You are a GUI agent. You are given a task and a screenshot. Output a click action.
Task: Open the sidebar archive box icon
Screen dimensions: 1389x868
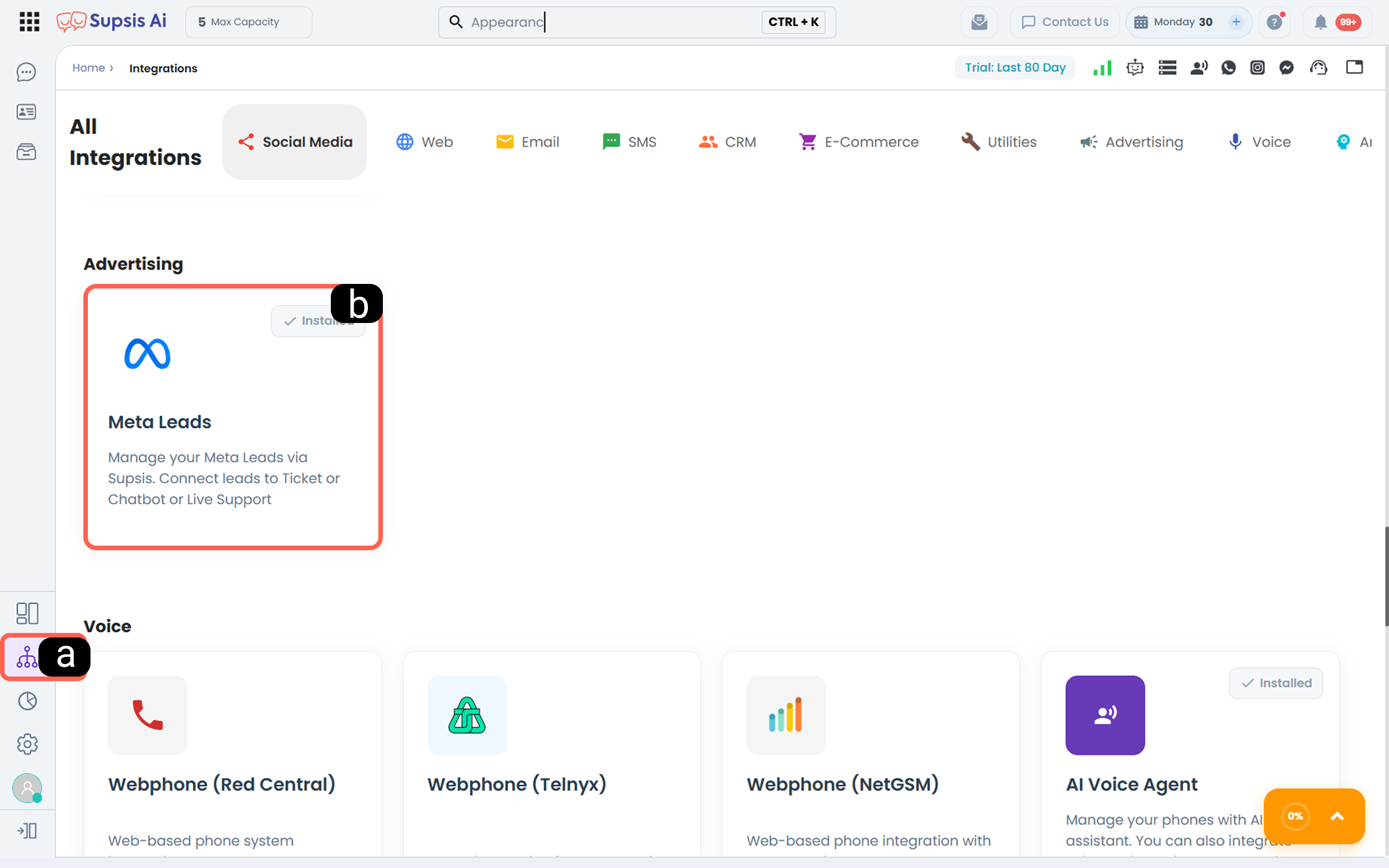click(x=27, y=152)
